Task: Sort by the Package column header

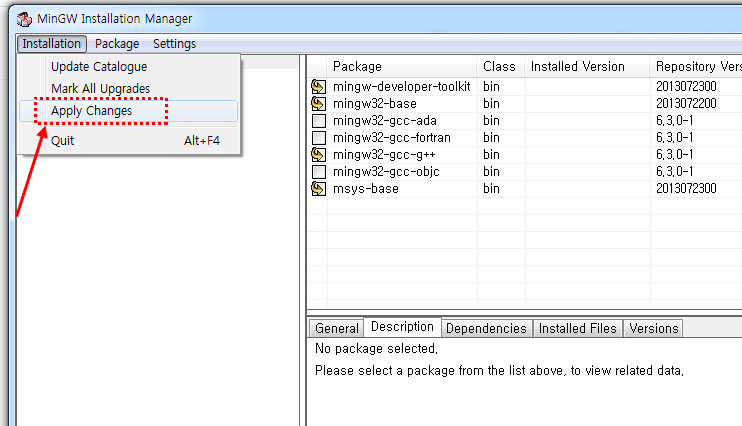Action: pyautogui.click(x=402, y=66)
